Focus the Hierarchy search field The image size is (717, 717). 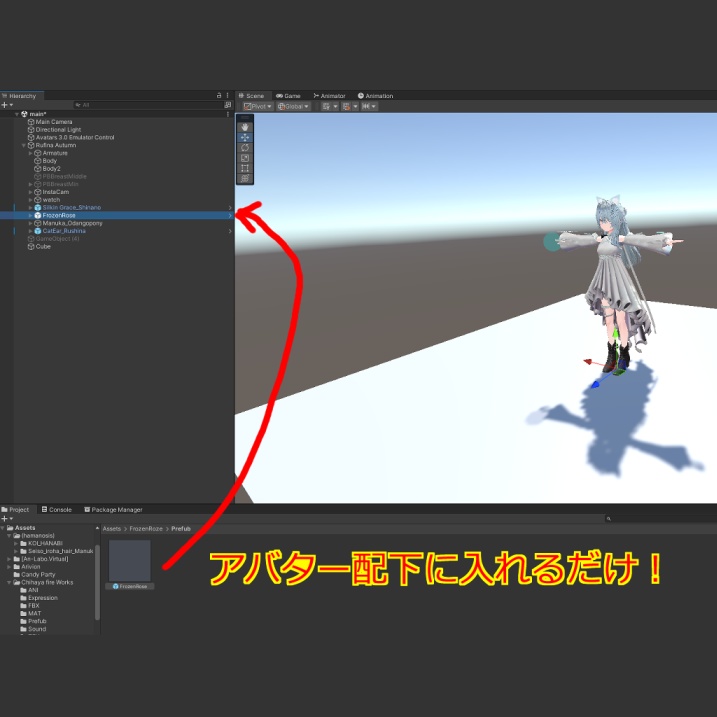148,105
